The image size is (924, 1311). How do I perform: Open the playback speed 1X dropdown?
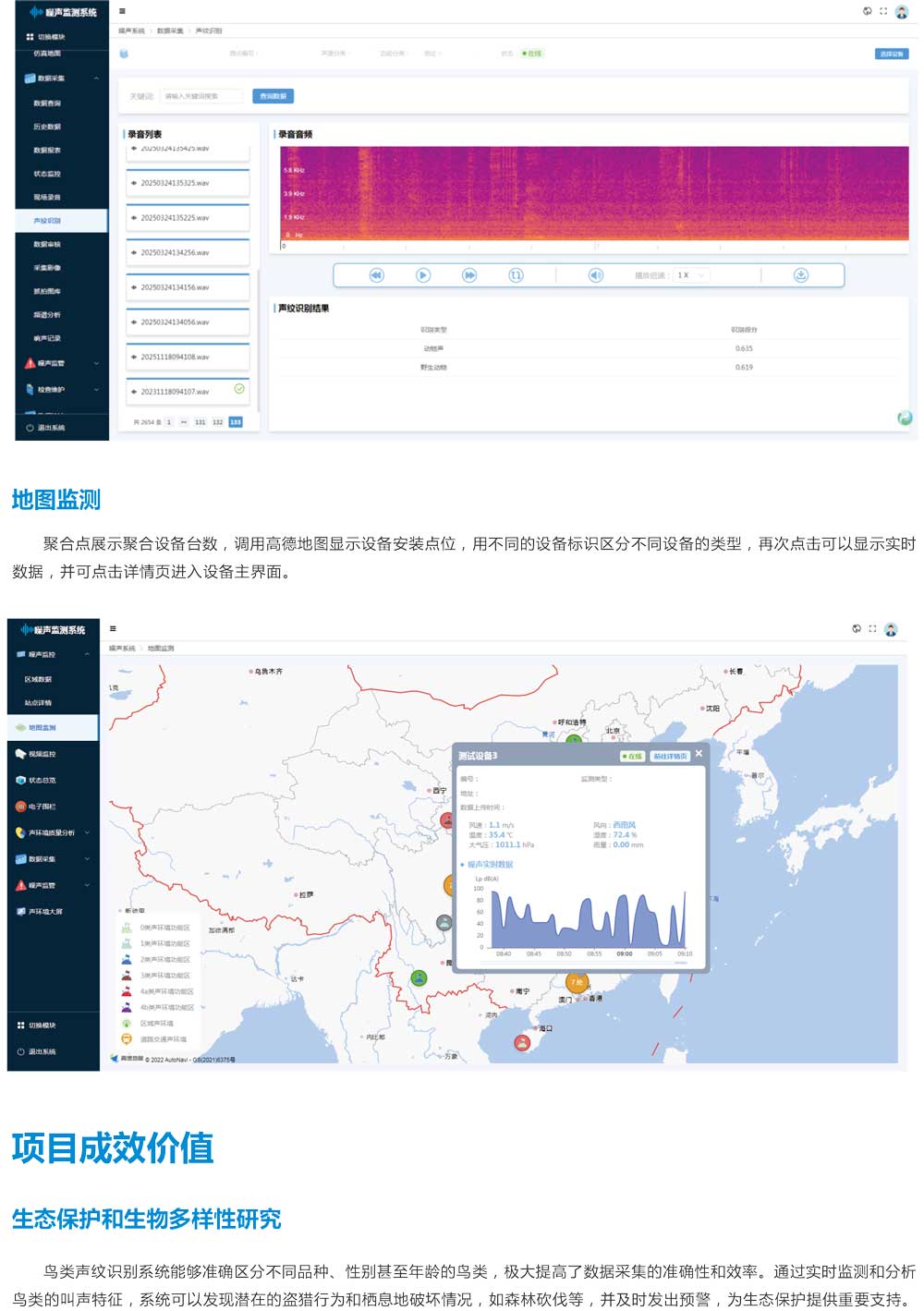click(x=690, y=275)
